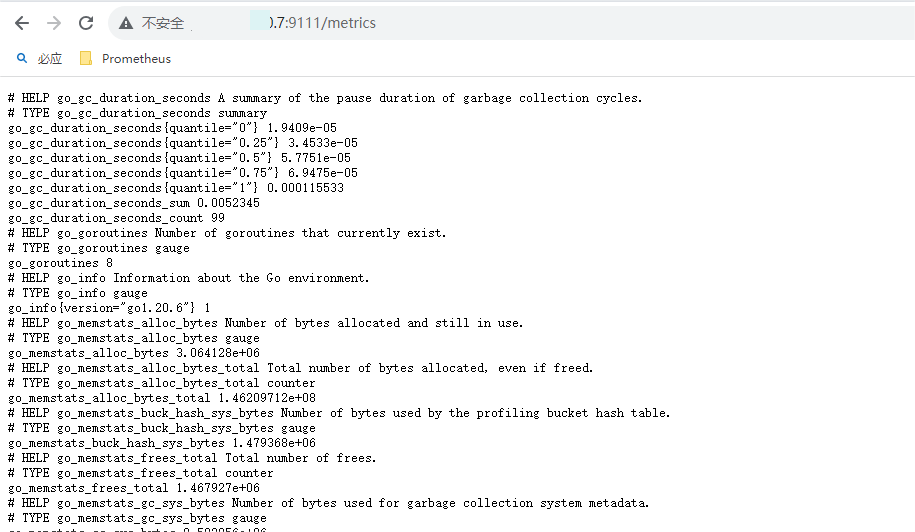Image resolution: width=915 pixels, height=532 pixels.
Task: Click the go_goroutines 8 metric line
Action: 60,263
